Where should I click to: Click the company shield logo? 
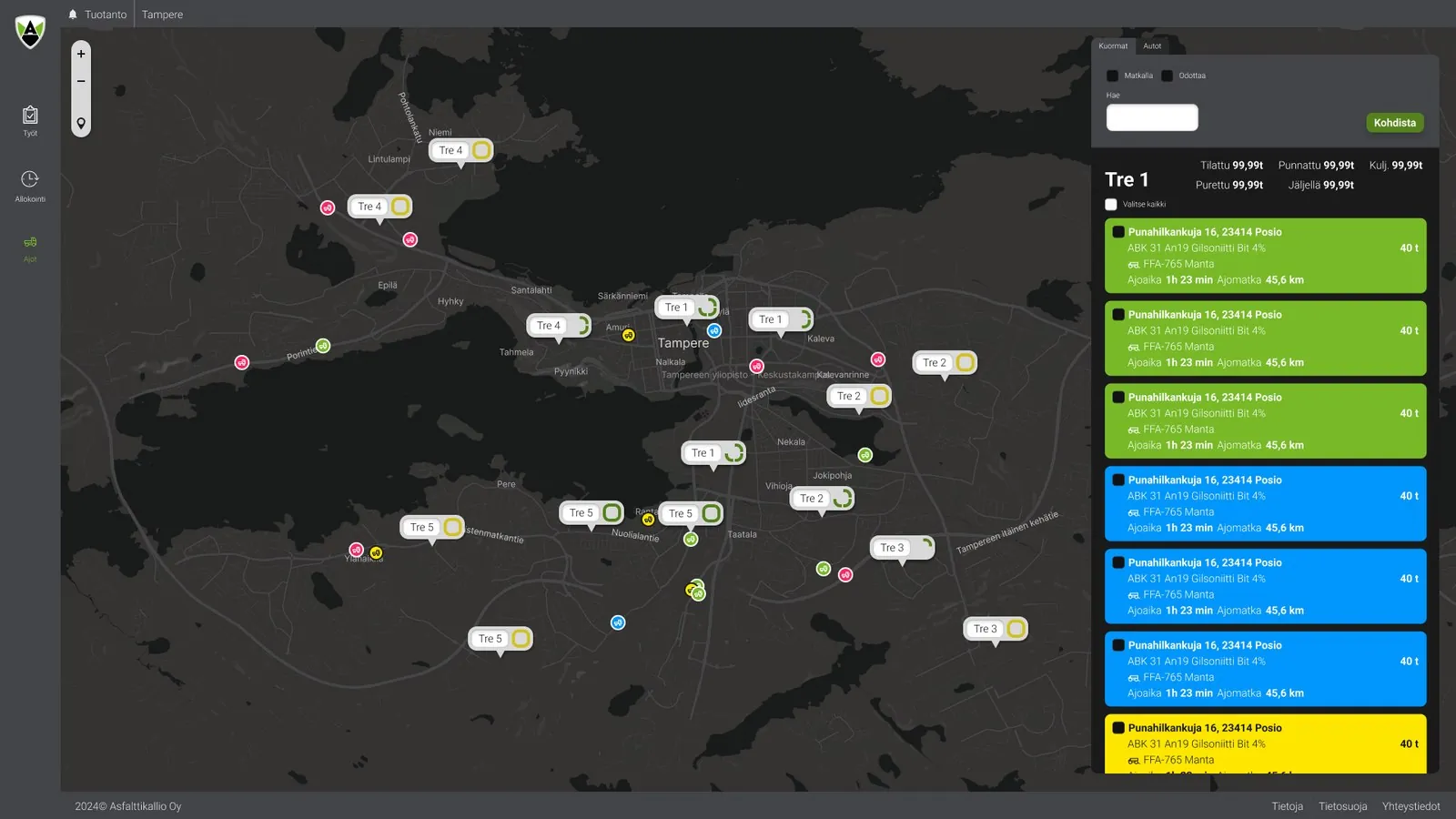click(x=30, y=32)
